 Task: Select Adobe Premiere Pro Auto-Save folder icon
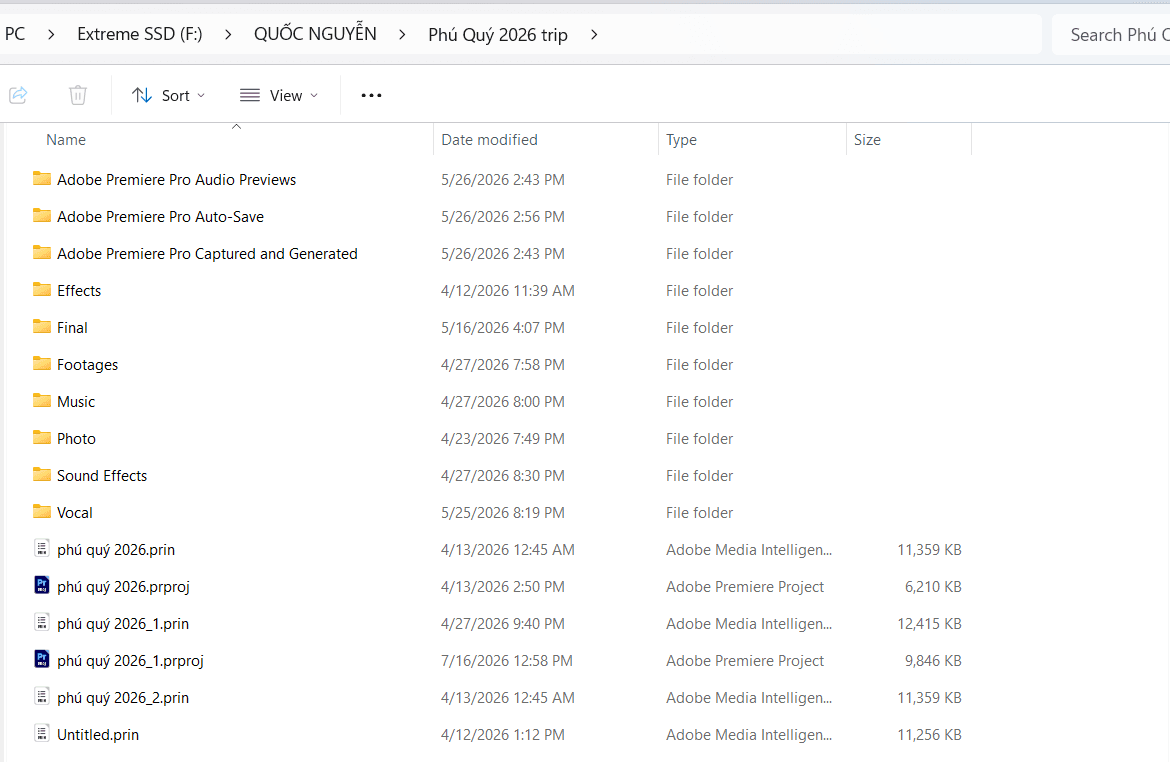point(42,216)
